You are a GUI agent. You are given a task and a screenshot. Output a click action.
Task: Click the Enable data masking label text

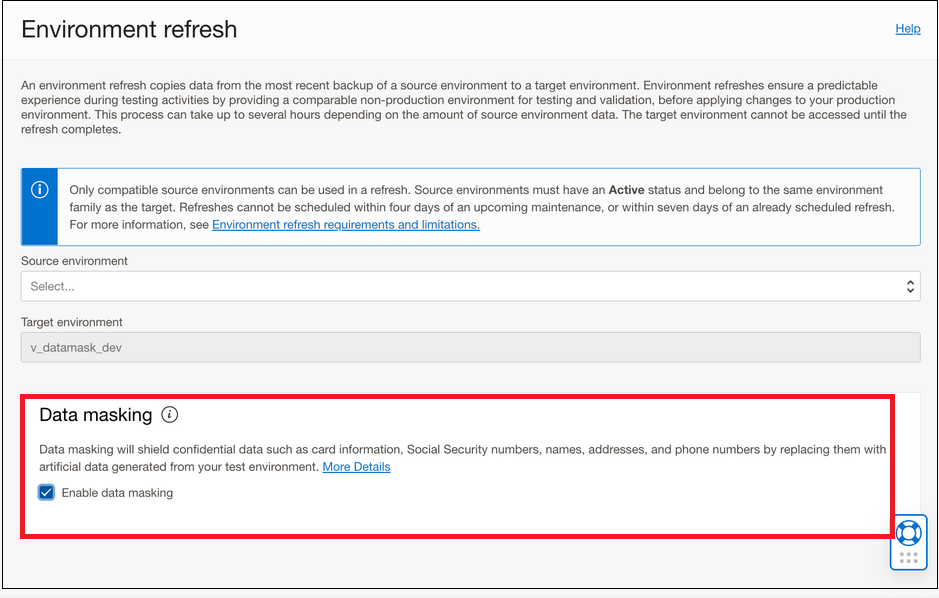tap(117, 493)
